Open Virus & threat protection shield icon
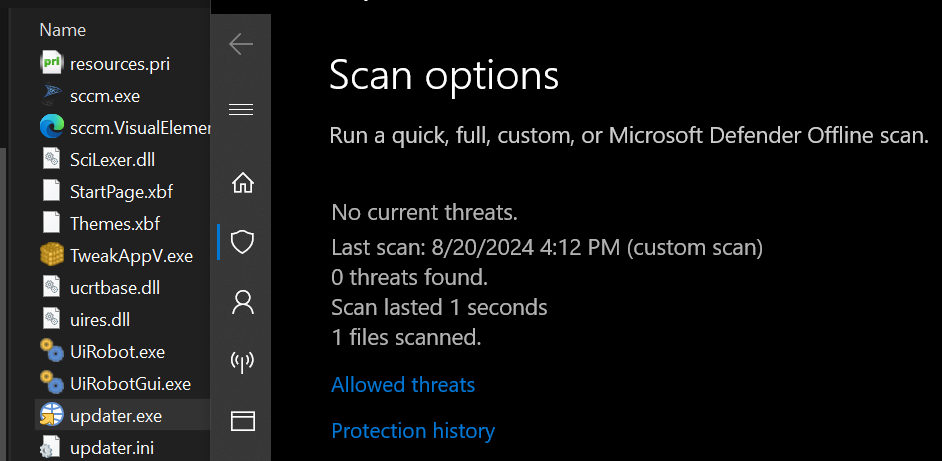 coord(242,241)
